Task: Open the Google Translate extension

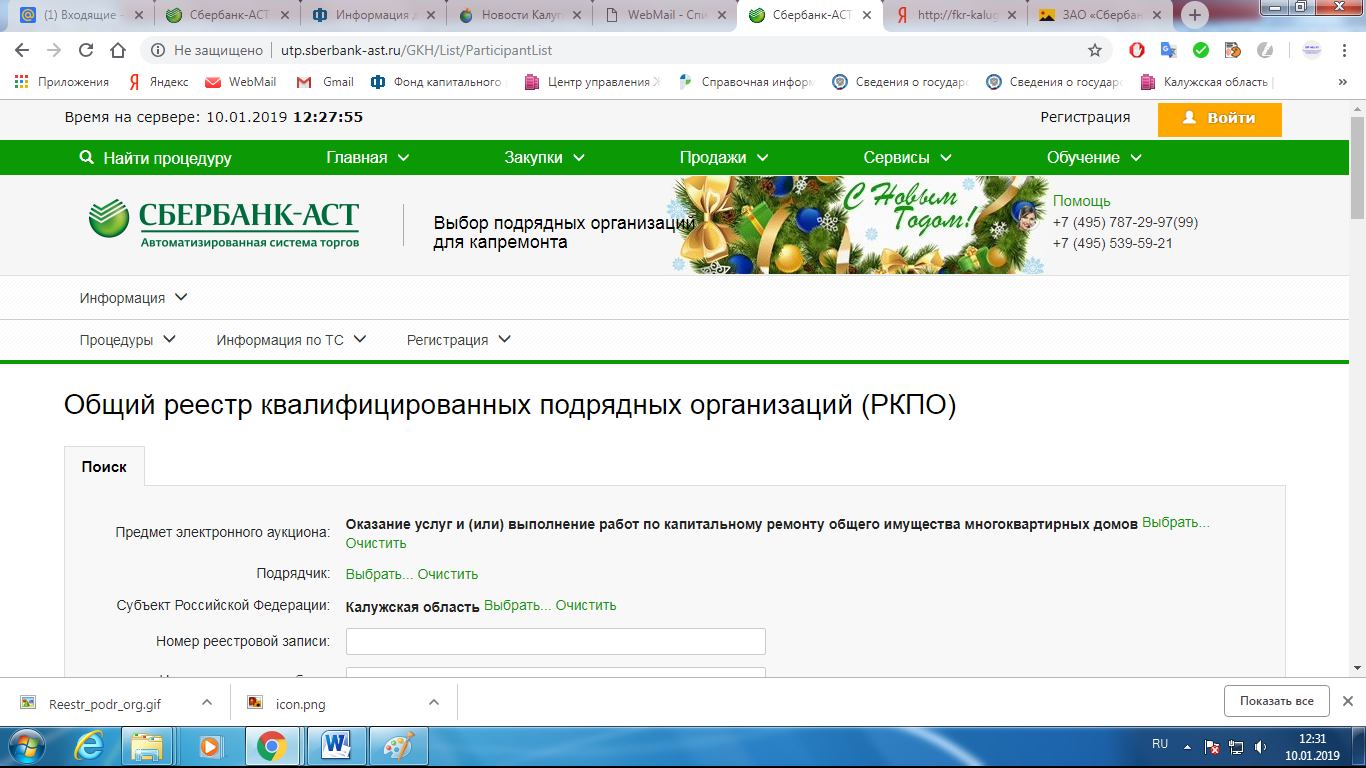Action: 1169,50
